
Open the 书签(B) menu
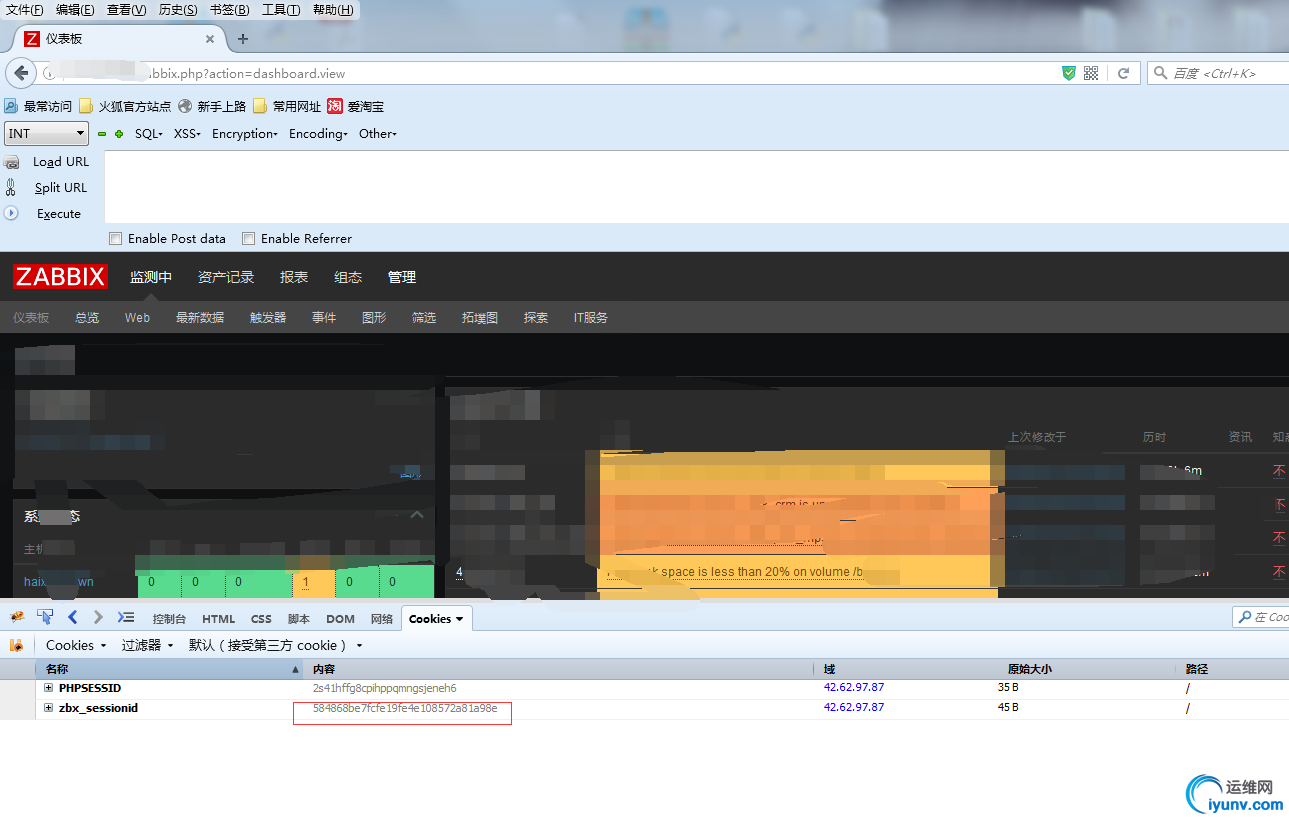(x=230, y=10)
